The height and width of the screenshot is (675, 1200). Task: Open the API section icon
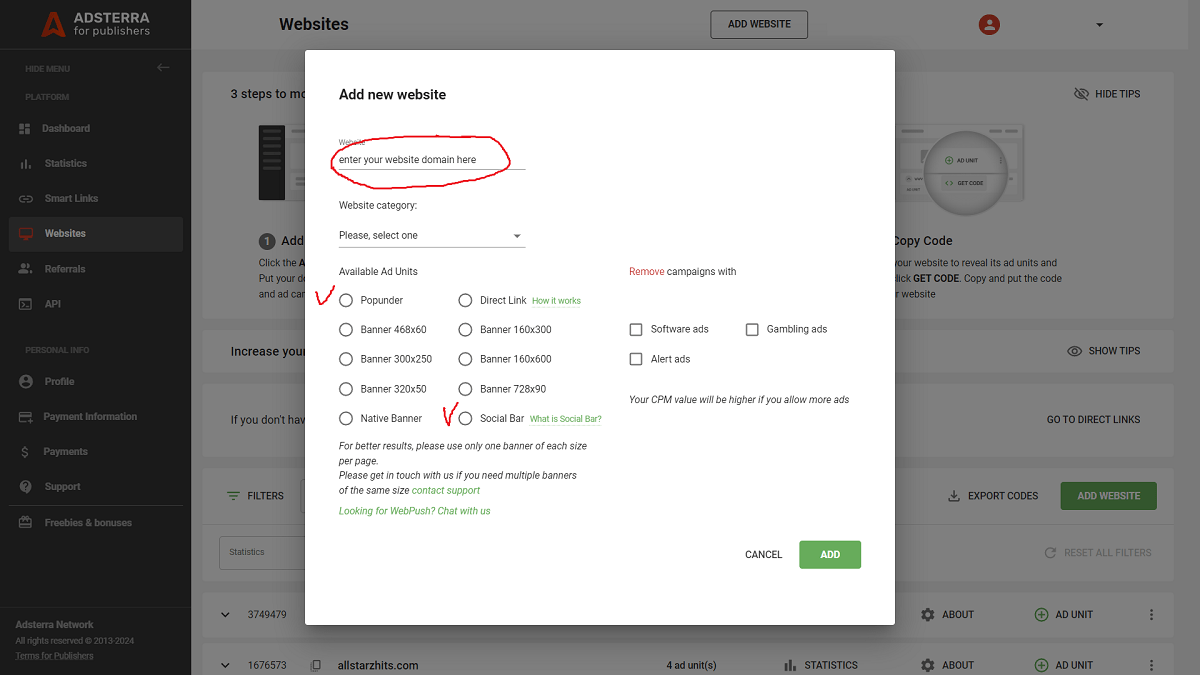tap(24, 303)
